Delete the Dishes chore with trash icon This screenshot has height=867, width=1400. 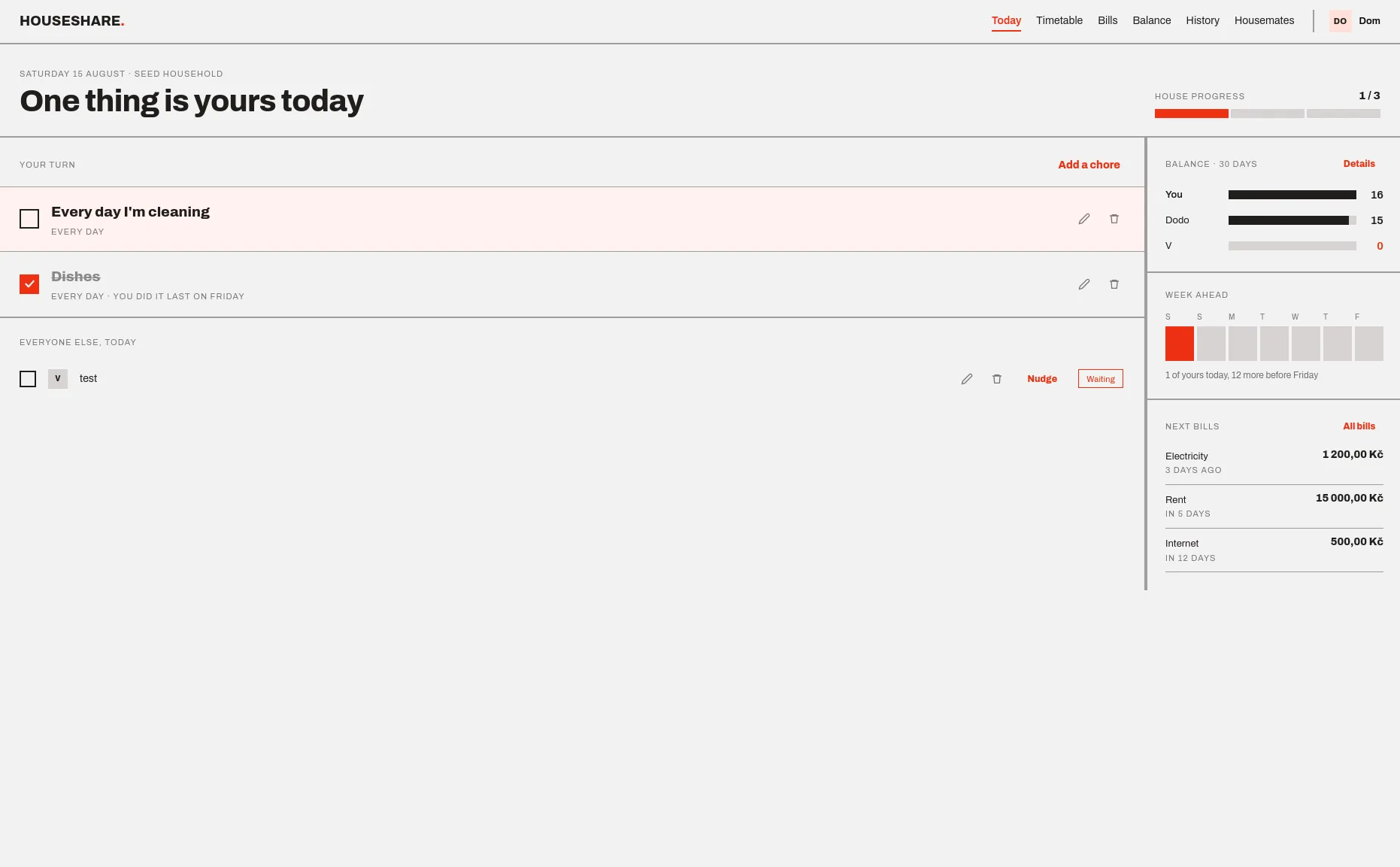coord(1114,284)
